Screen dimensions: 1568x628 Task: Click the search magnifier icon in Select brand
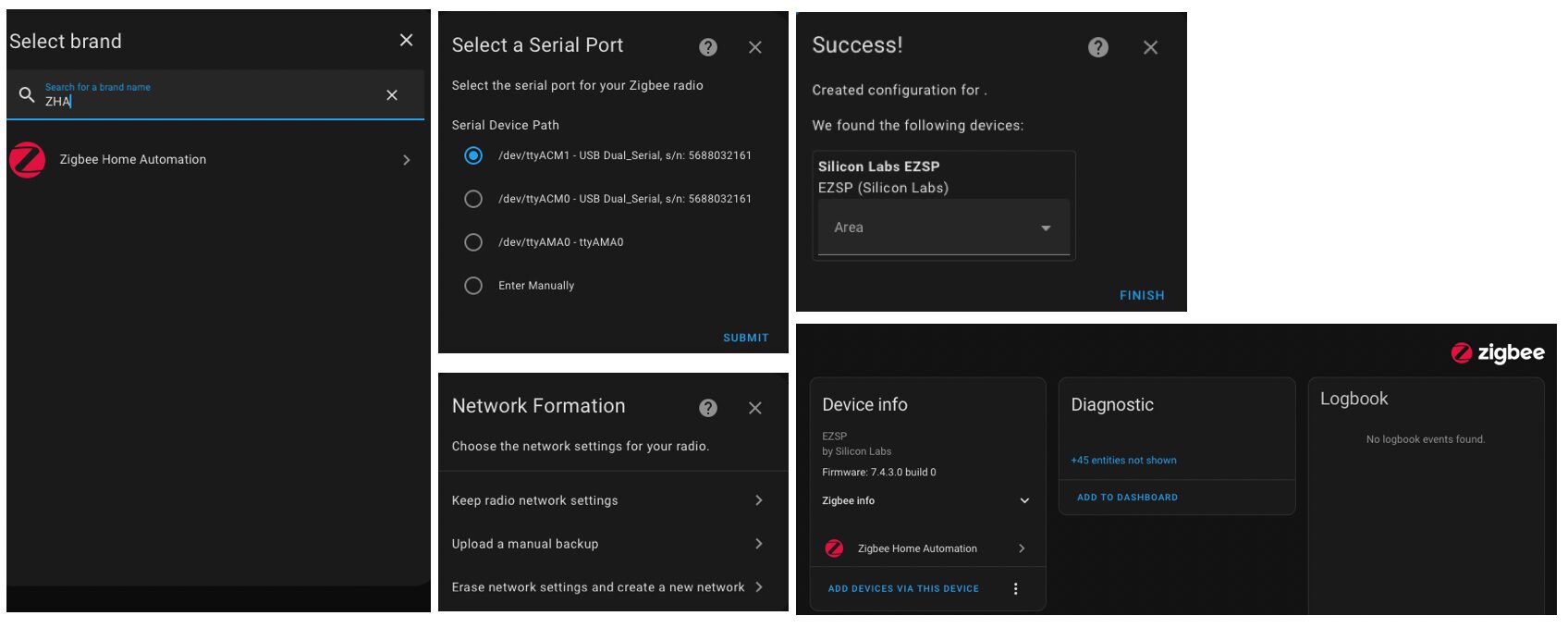click(27, 94)
